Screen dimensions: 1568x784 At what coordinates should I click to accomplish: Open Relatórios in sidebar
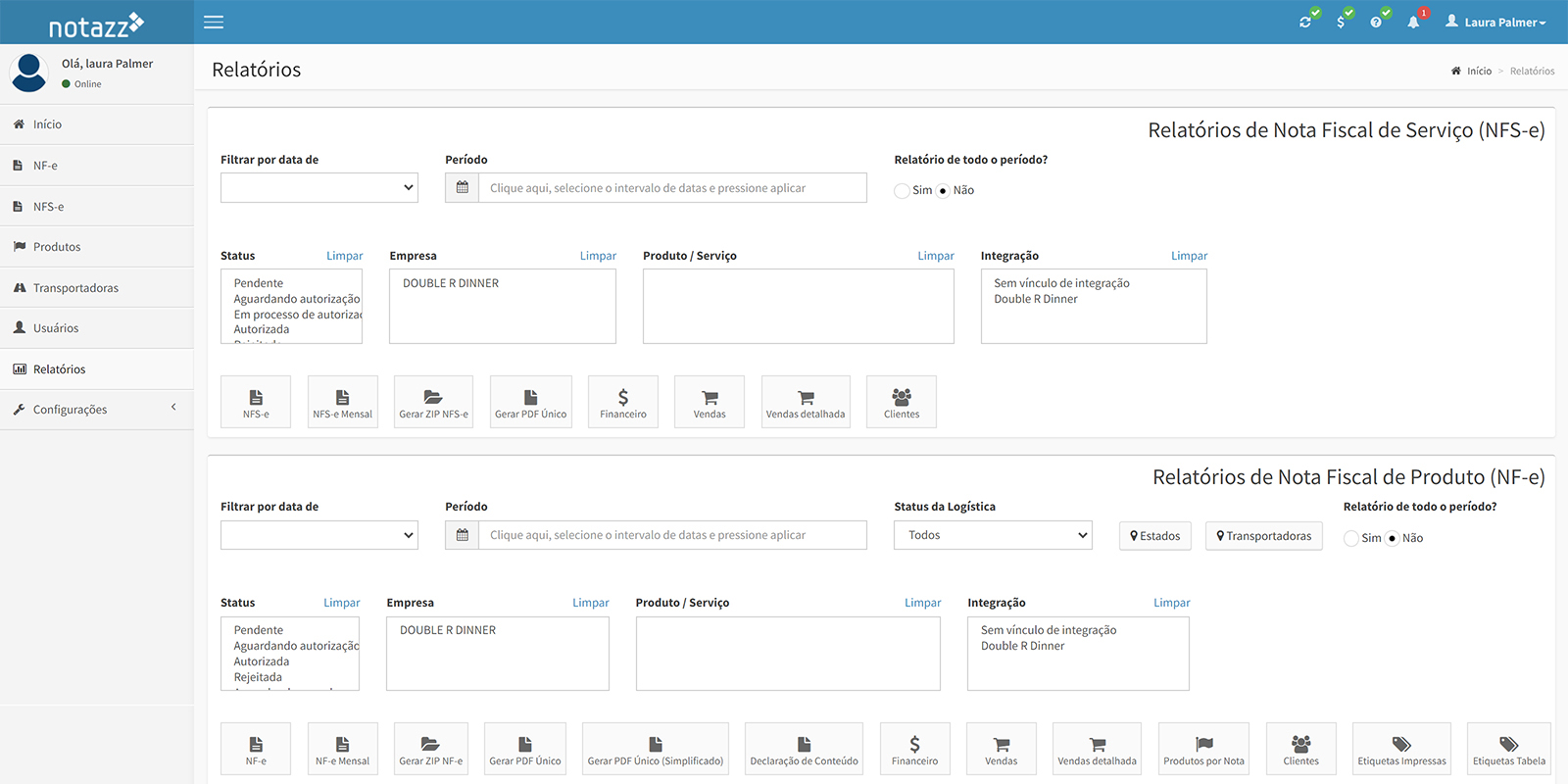(x=96, y=369)
